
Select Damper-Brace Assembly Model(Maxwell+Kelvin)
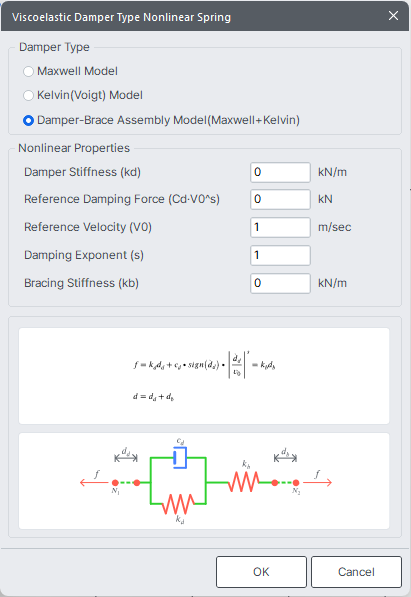[29, 120]
